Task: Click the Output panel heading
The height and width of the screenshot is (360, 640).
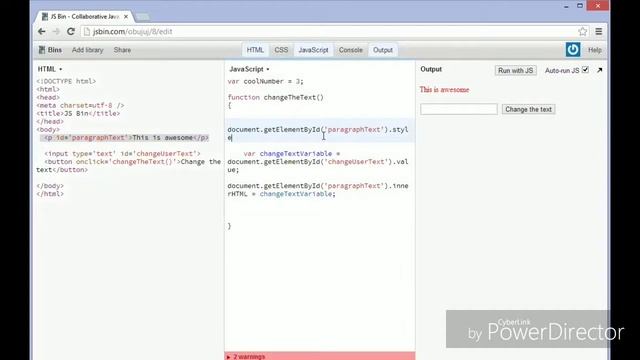Action: [x=431, y=69]
